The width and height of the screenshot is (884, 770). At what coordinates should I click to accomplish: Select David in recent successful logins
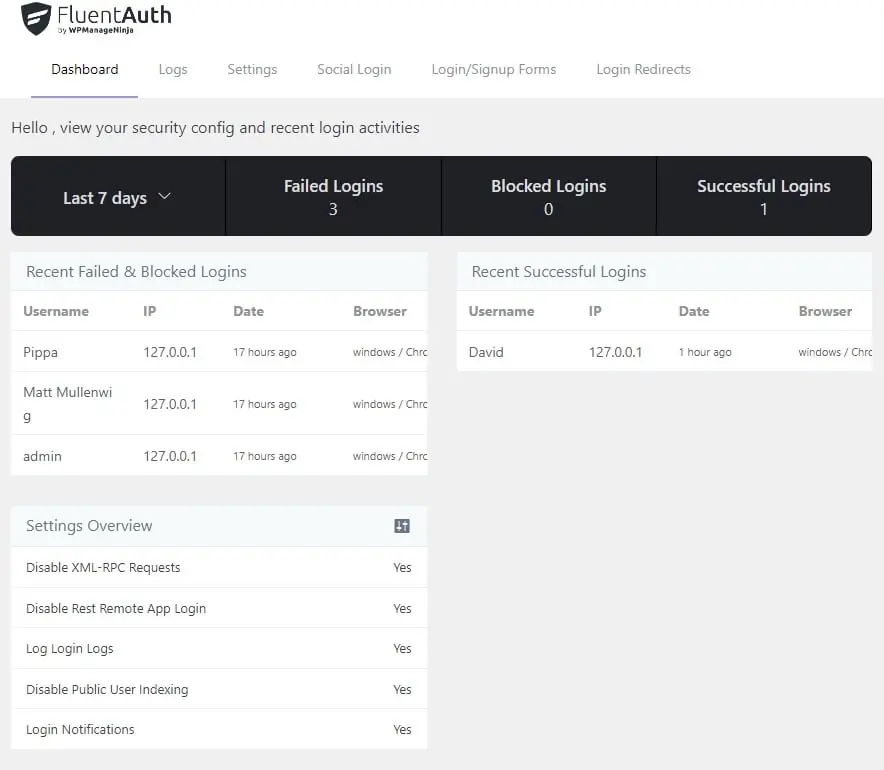click(485, 352)
